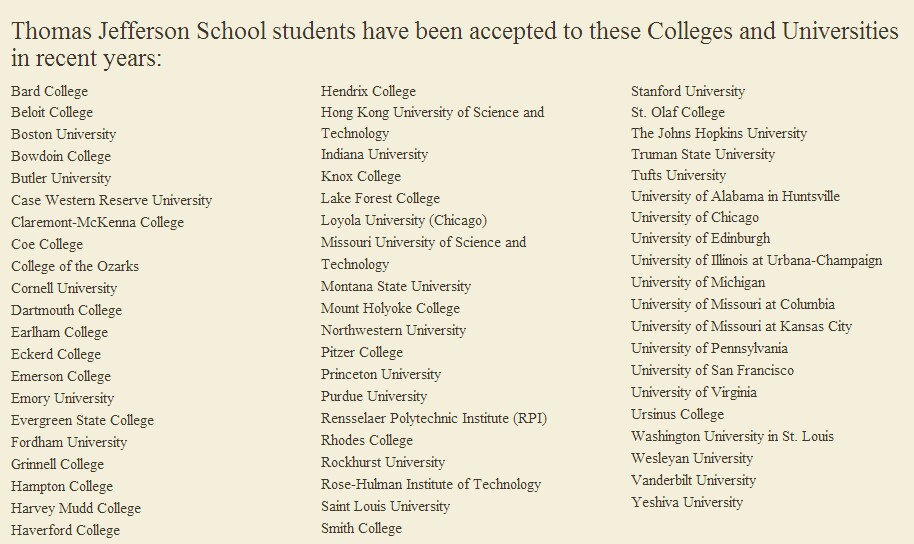The height and width of the screenshot is (544, 914).
Task: Click the Bard College entry
Action: tap(50, 91)
